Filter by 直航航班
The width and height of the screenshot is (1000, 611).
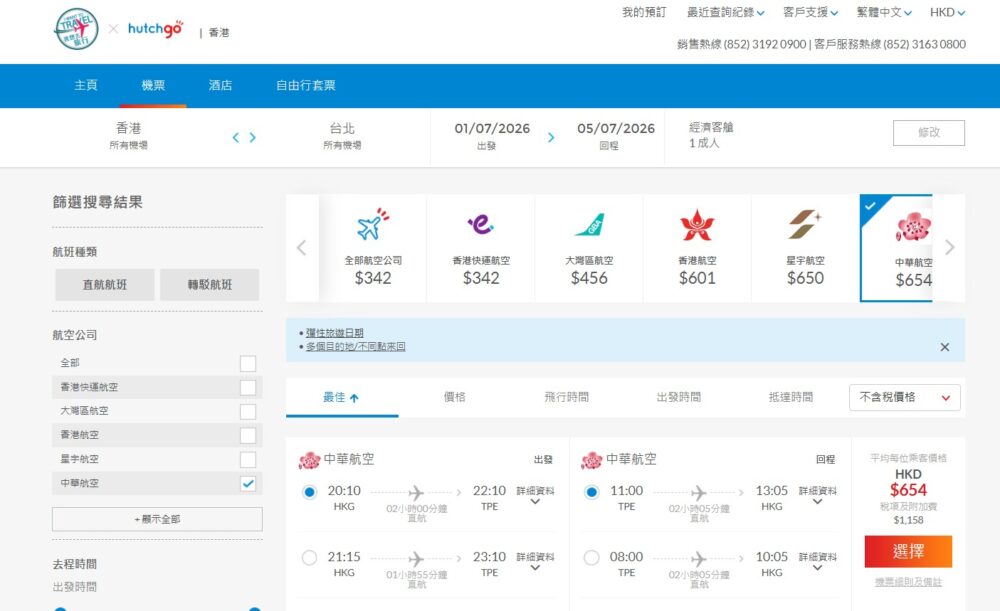(105, 284)
